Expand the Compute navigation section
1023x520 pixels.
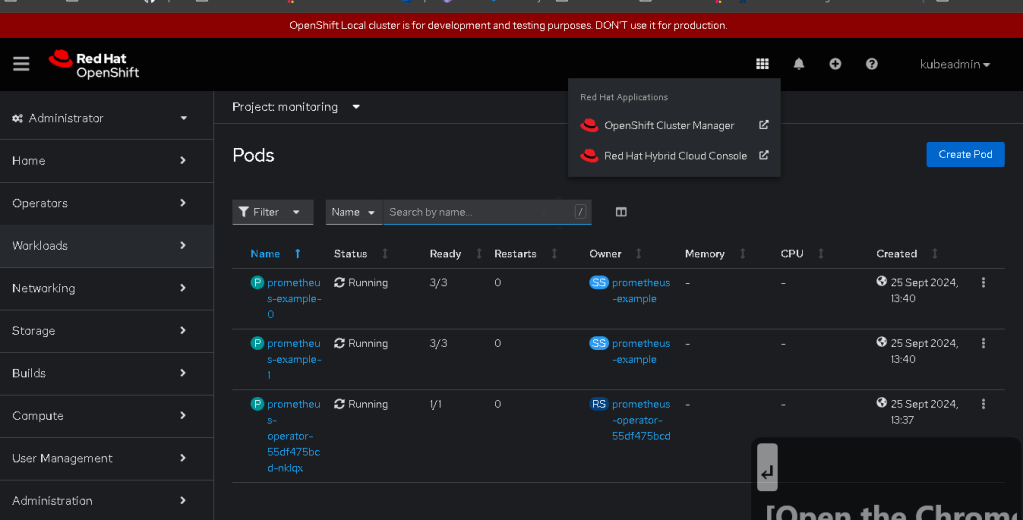coord(106,416)
